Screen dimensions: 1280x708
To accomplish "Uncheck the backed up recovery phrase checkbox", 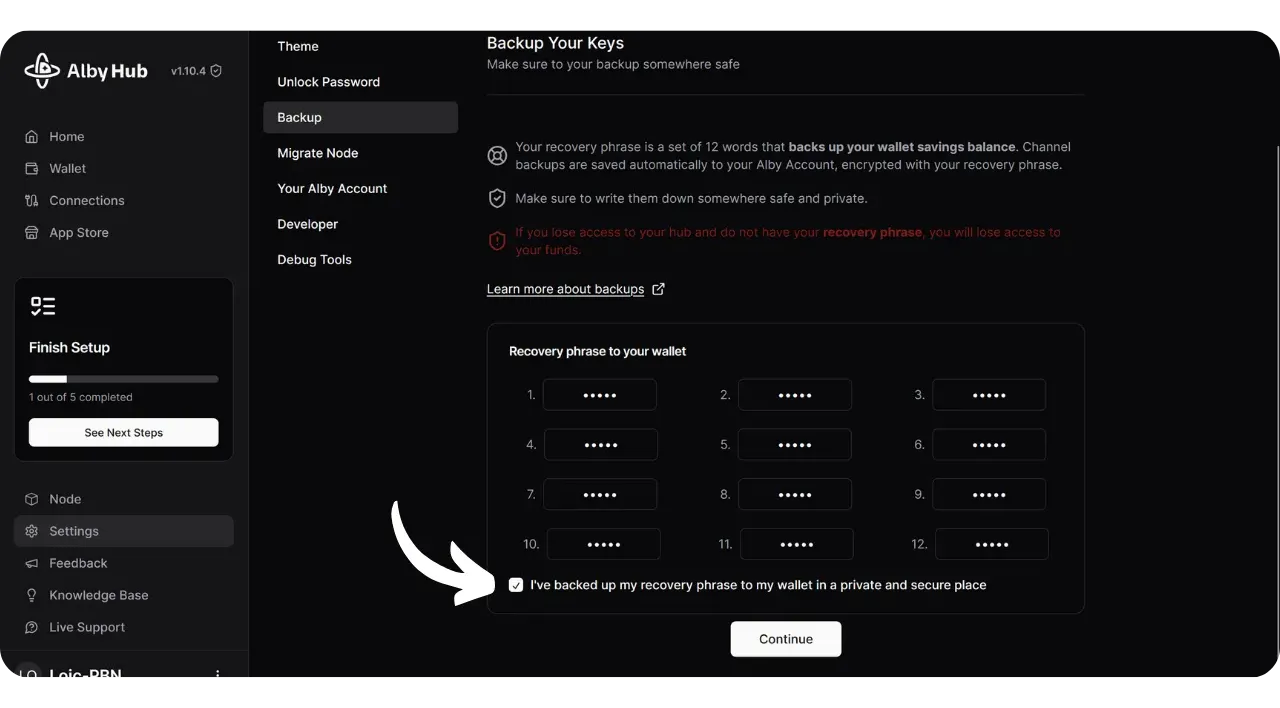I will [x=516, y=585].
